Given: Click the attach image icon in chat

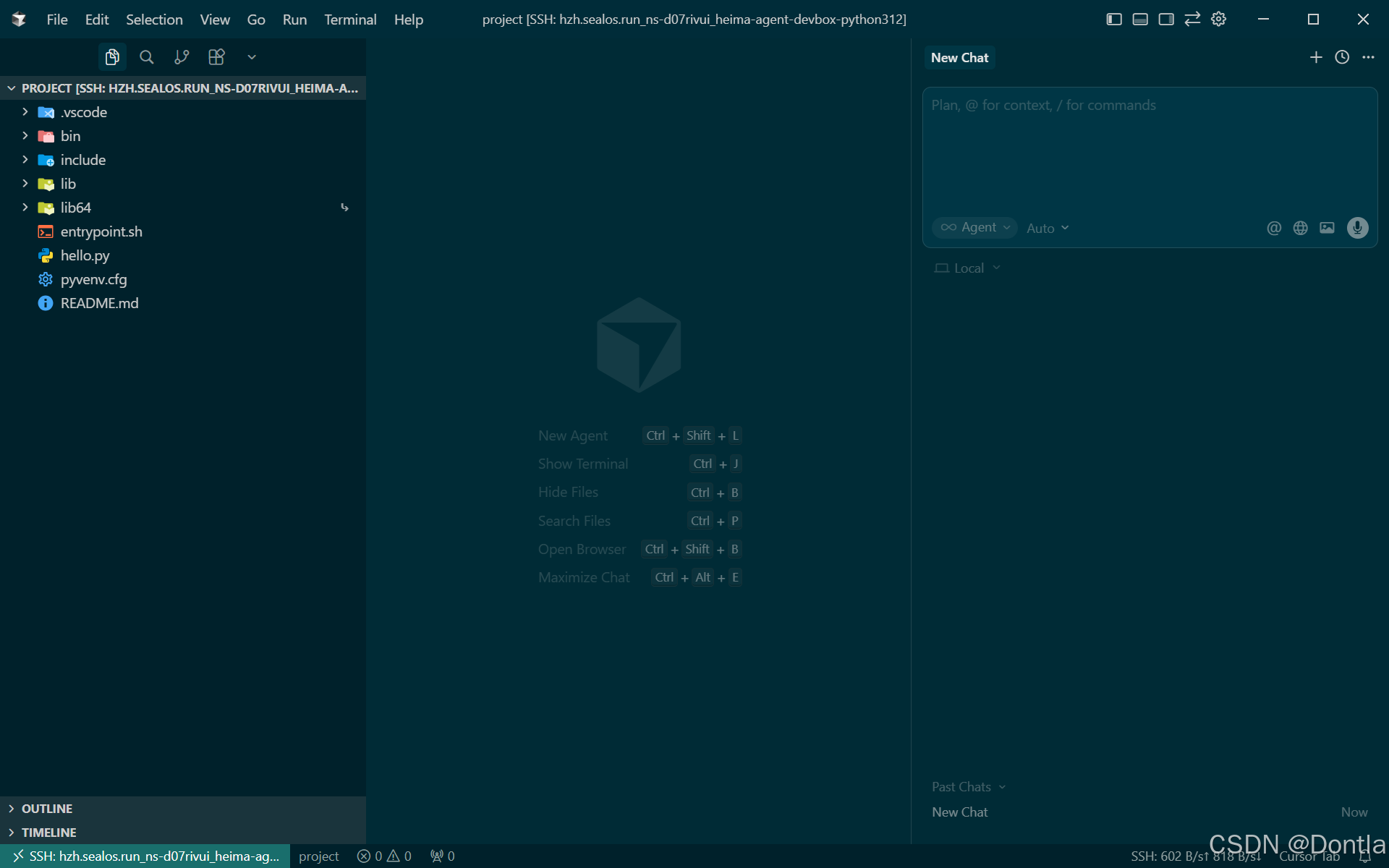Looking at the screenshot, I should point(1327,228).
